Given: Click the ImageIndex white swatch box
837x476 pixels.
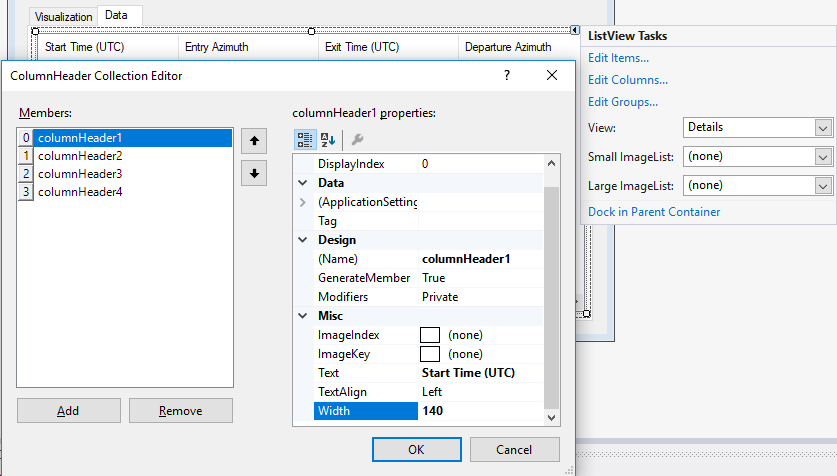Looking at the screenshot, I should [430, 335].
